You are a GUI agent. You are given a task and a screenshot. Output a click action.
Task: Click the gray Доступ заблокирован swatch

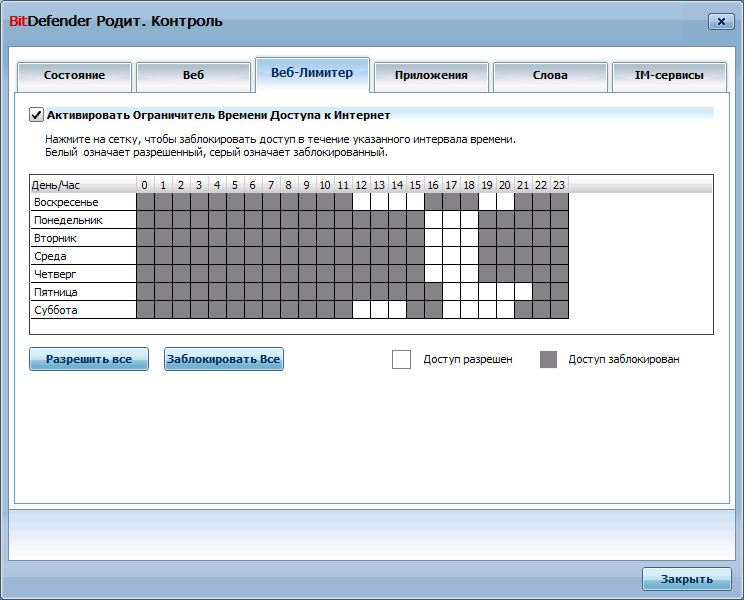[x=549, y=360]
